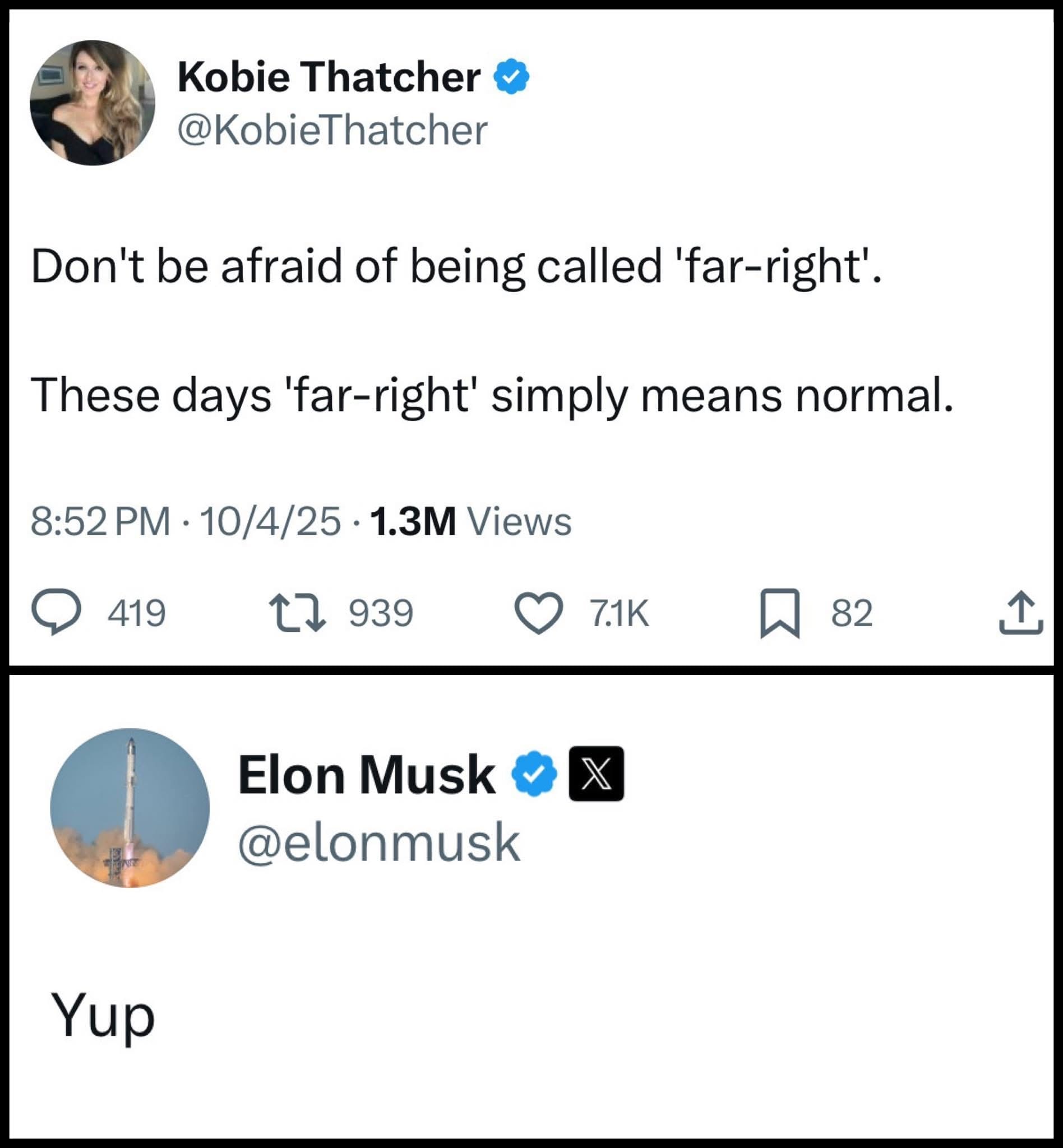Viewport: 1063px width, 1148px height.
Task: Click the Elon Musk display name
Action: [367, 775]
